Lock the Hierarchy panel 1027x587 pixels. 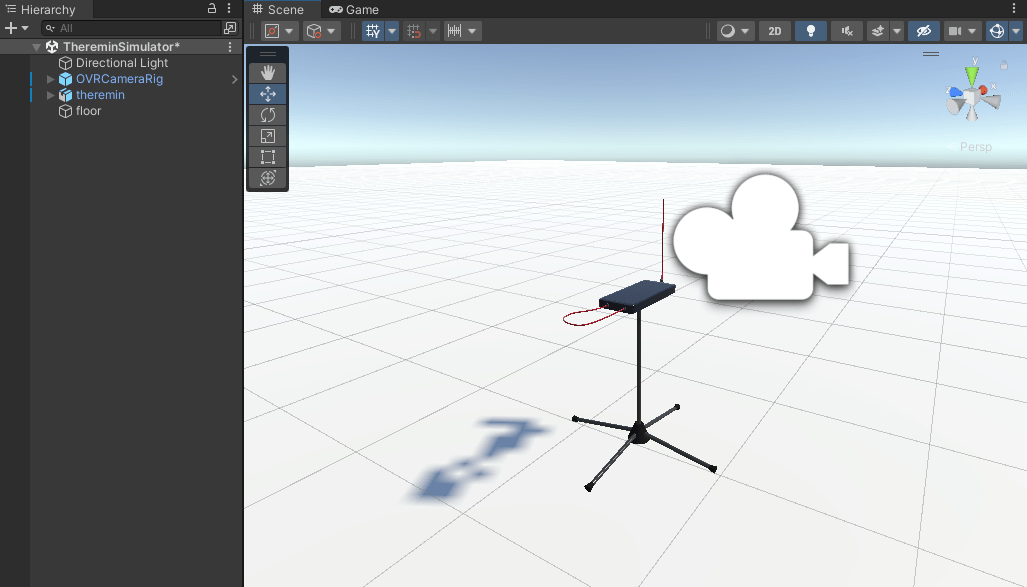pos(212,9)
